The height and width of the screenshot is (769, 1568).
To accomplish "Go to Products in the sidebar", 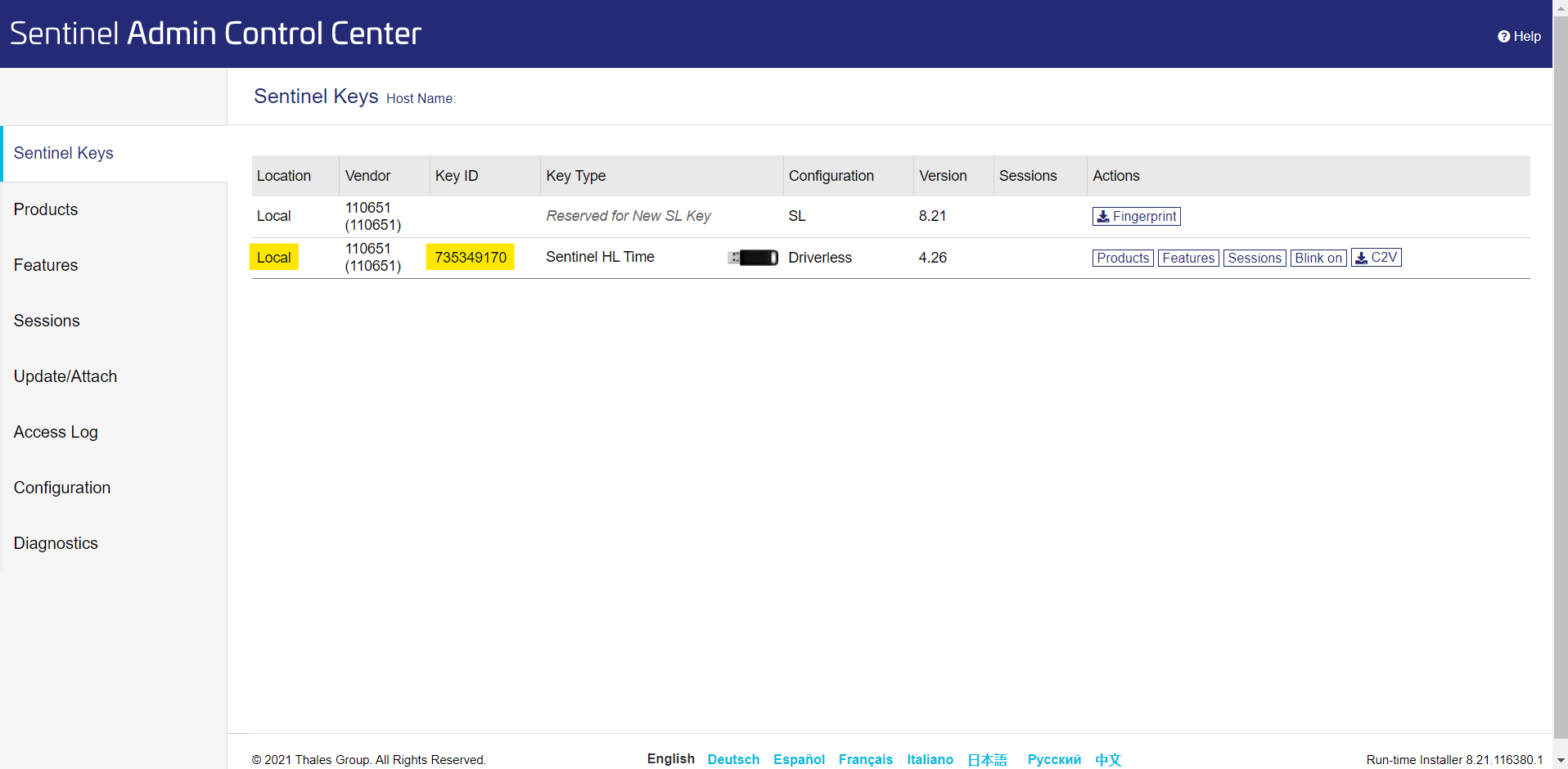I will [46, 209].
